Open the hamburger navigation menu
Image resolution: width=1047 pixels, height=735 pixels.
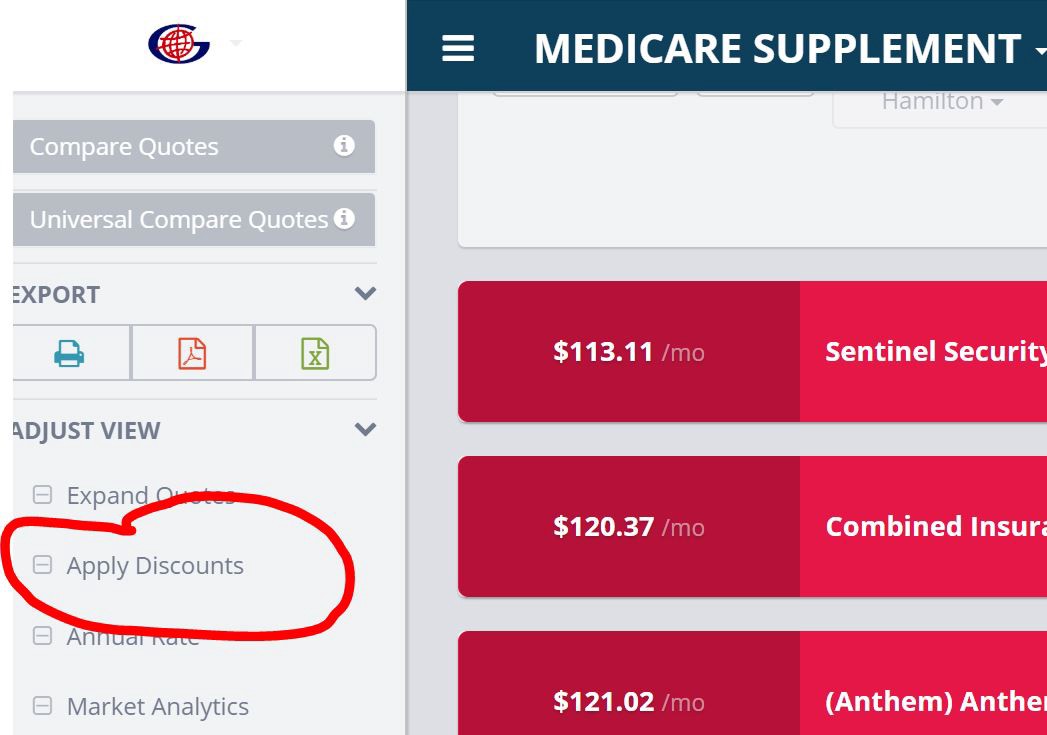tap(457, 46)
